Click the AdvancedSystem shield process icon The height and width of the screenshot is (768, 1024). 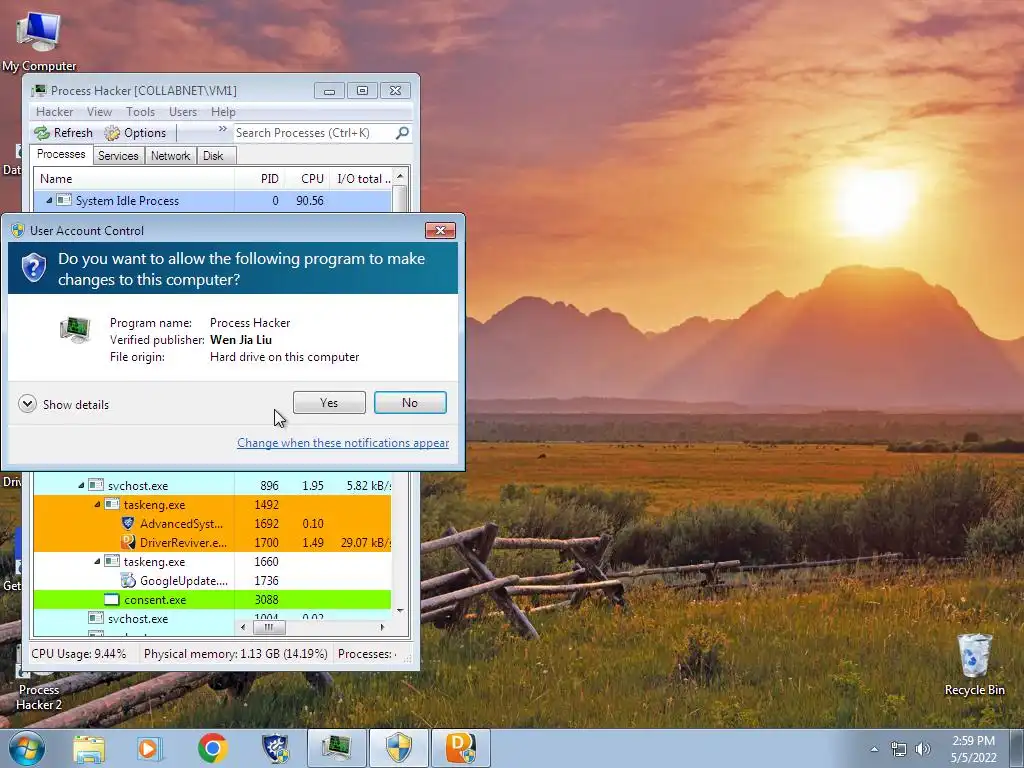pos(128,523)
